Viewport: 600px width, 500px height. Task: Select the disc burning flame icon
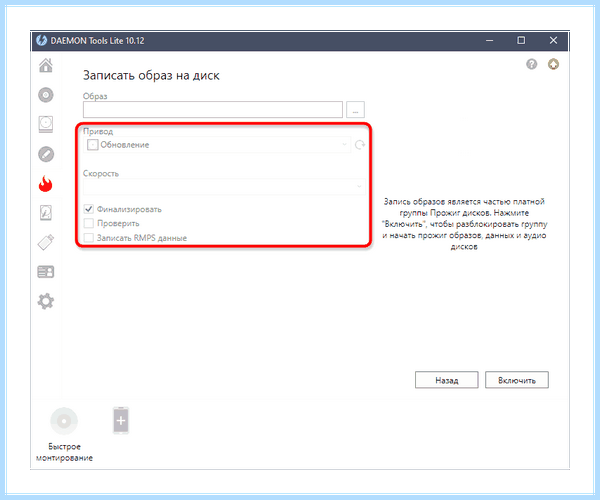coord(46,184)
